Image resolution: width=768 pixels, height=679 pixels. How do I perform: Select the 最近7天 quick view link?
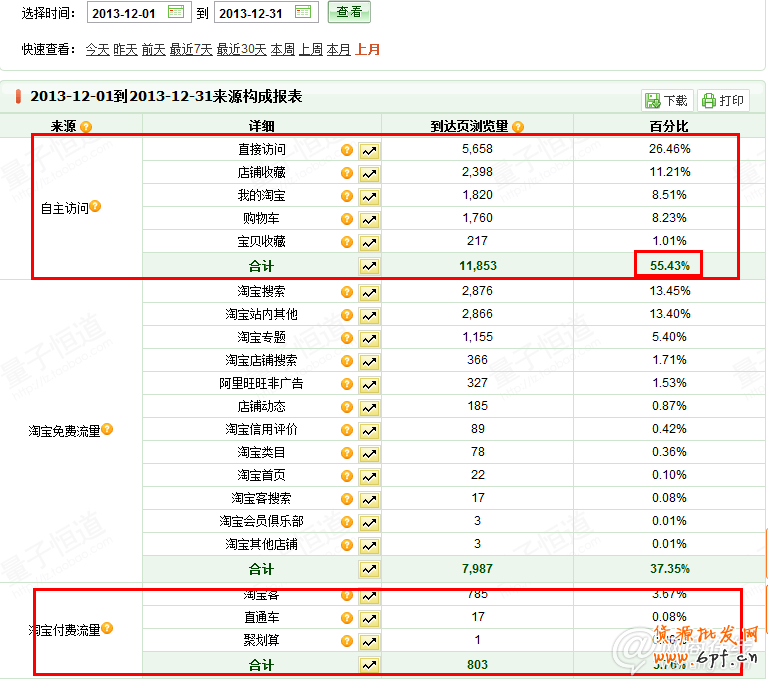click(x=191, y=49)
